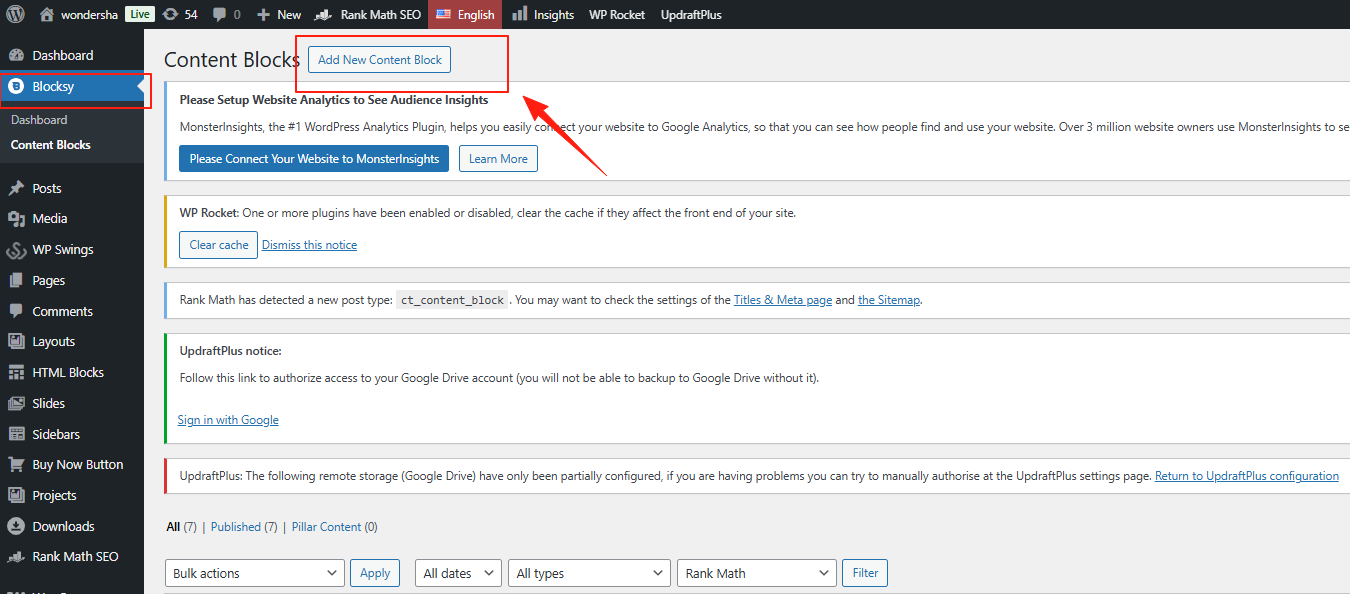Viewport: 1350px width, 594px height.
Task: Open the All dates filter dropdown
Action: (x=458, y=573)
